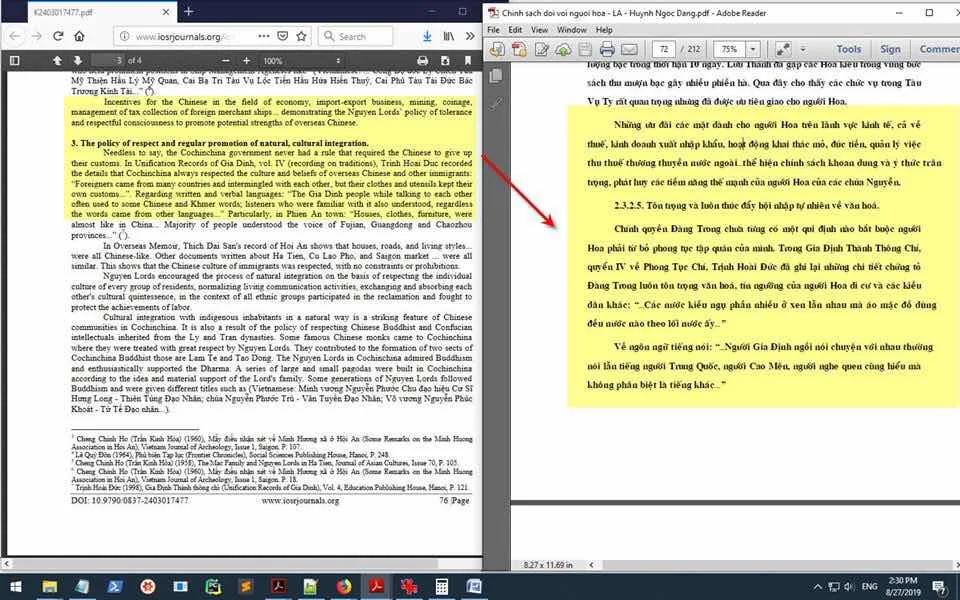Reload the page in Firefox
The image size is (960, 600).
(x=58, y=36)
